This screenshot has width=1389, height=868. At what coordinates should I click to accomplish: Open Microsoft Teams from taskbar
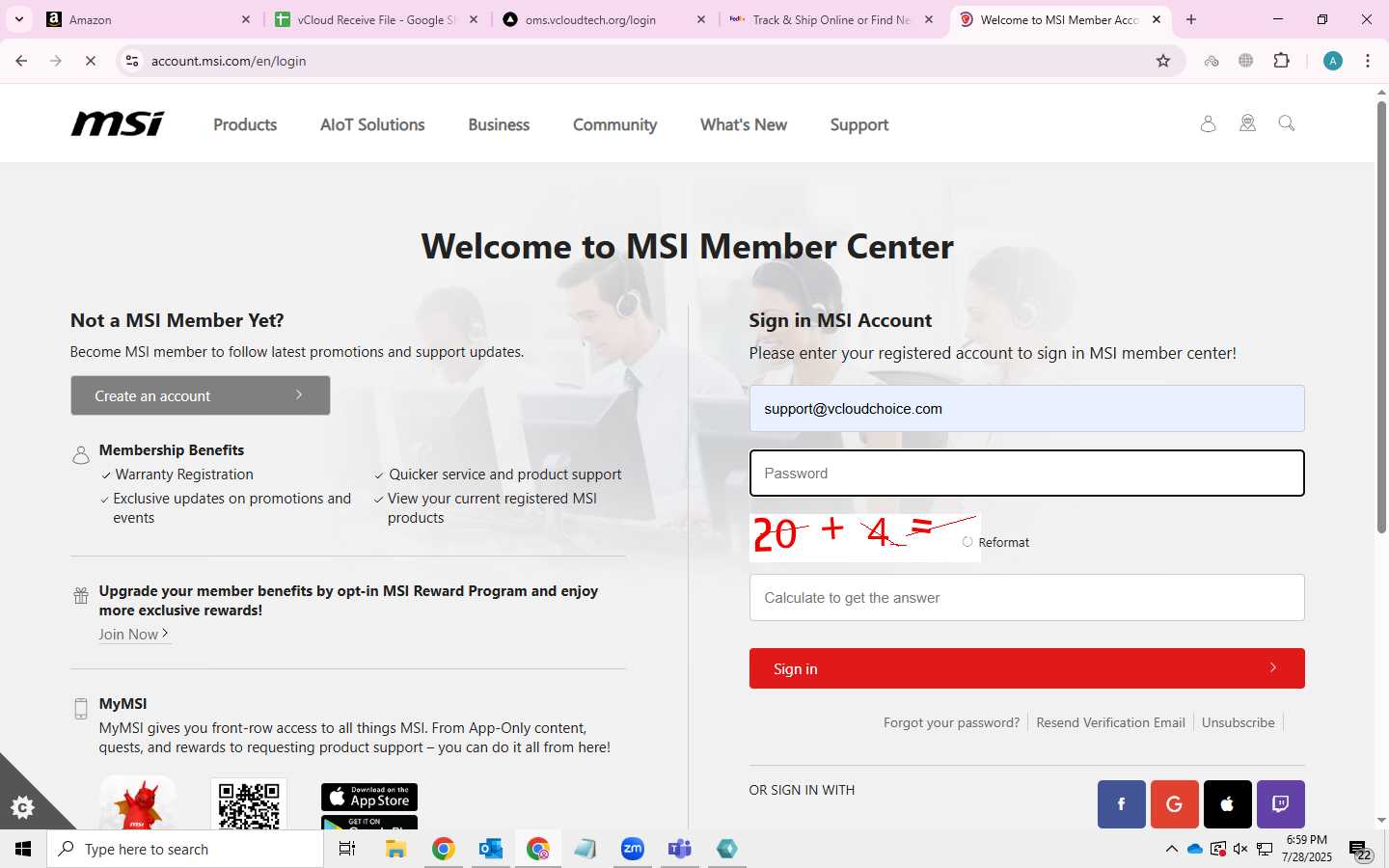coord(680,849)
